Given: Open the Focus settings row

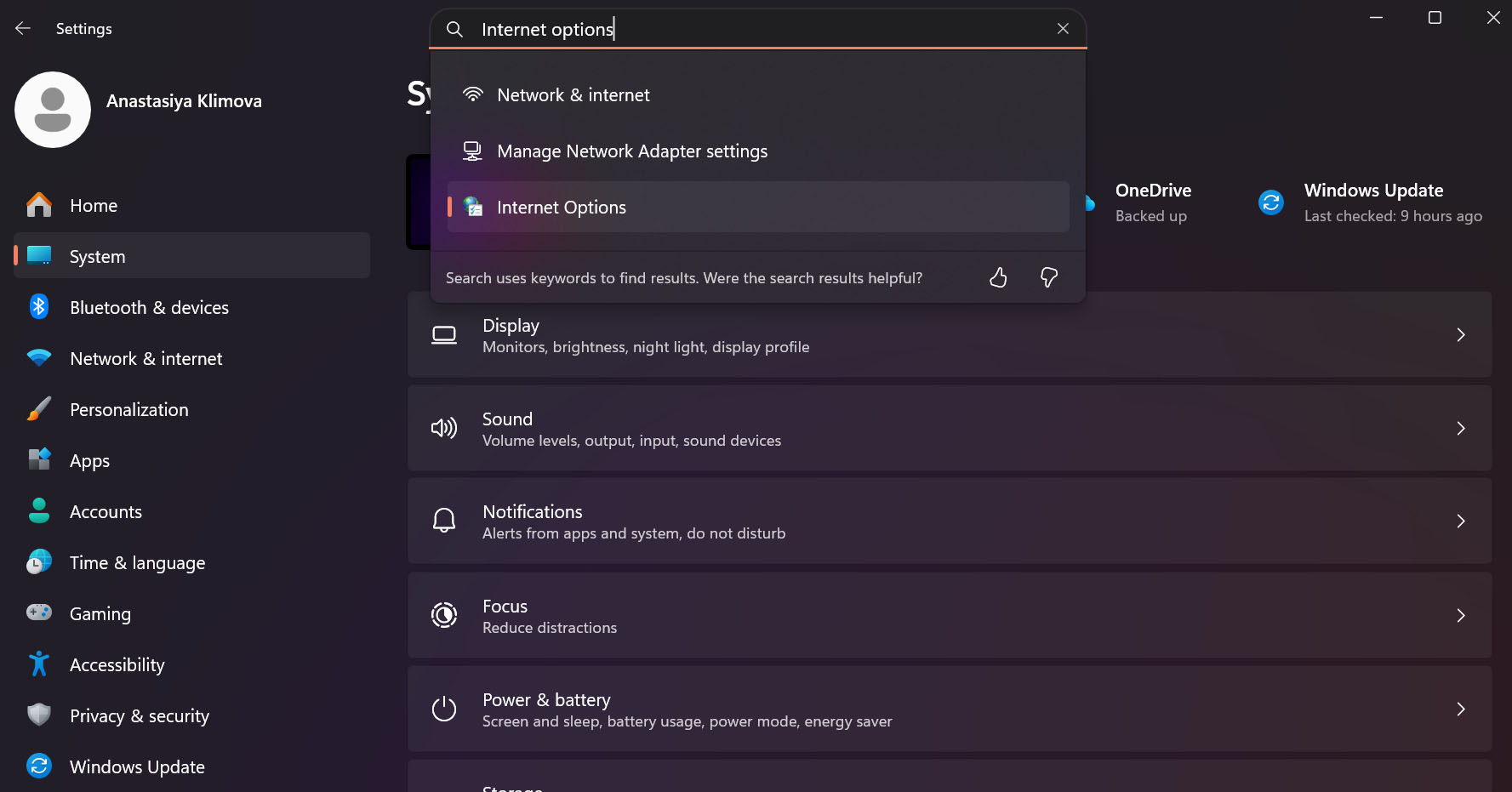Looking at the screenshot, I should [950, 615].
